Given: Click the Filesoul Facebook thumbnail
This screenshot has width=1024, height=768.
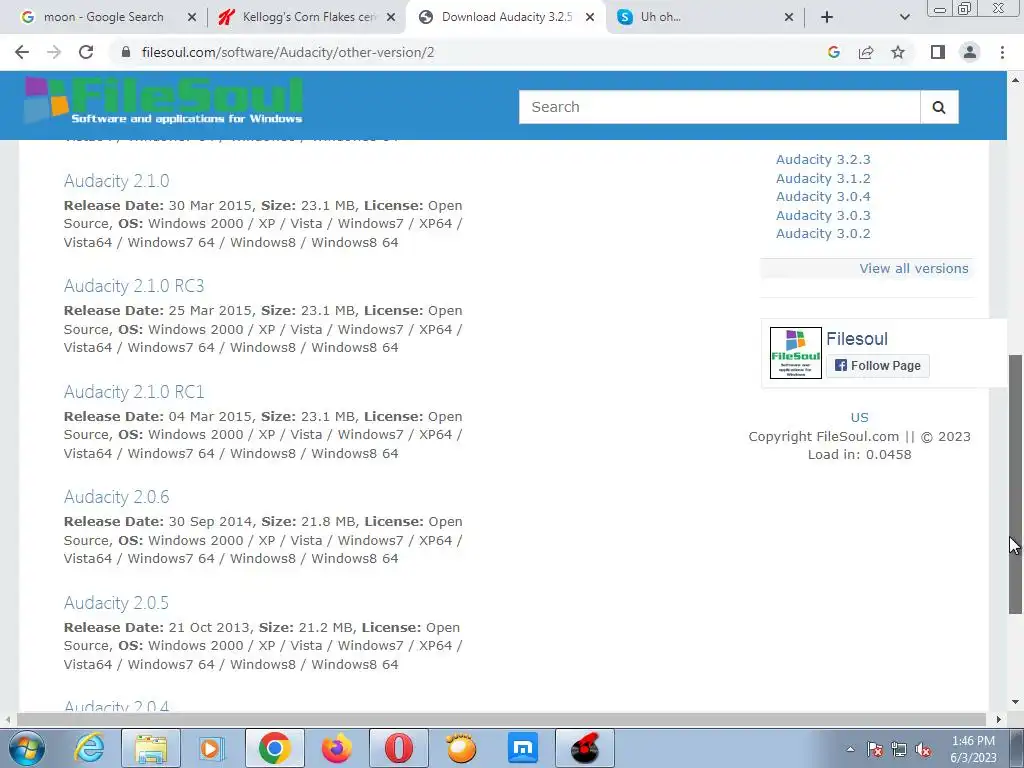Looking at the screenshot, I should (x=795, y=353).
